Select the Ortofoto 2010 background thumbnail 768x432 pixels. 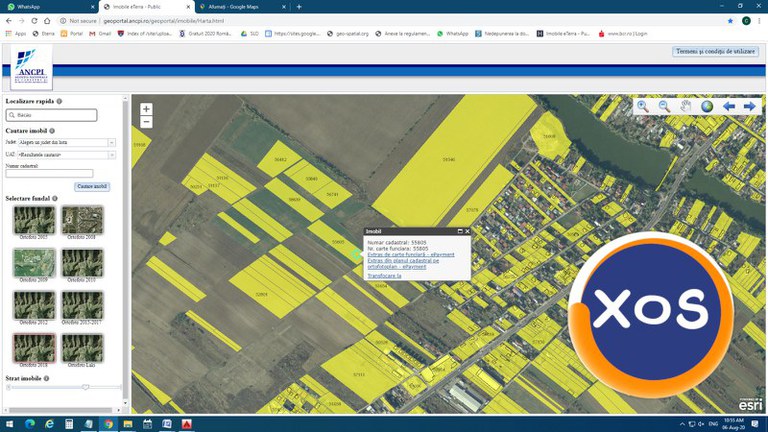coord(82,263)
